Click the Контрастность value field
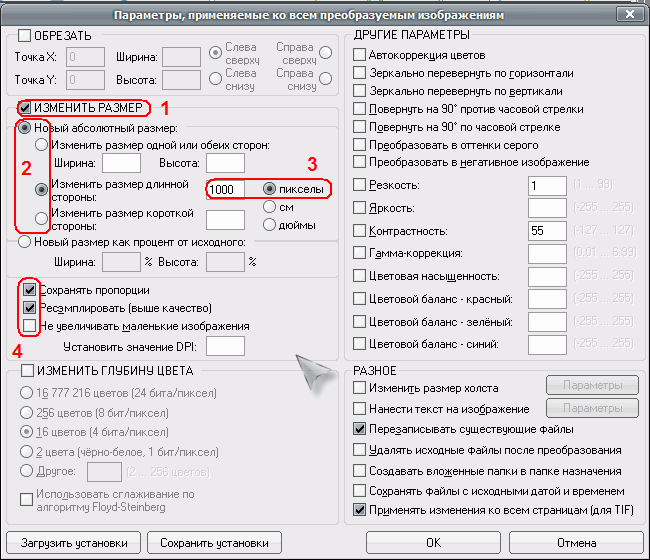The height and width of the screenshot is (560, 650). click(x=548, y=230)
